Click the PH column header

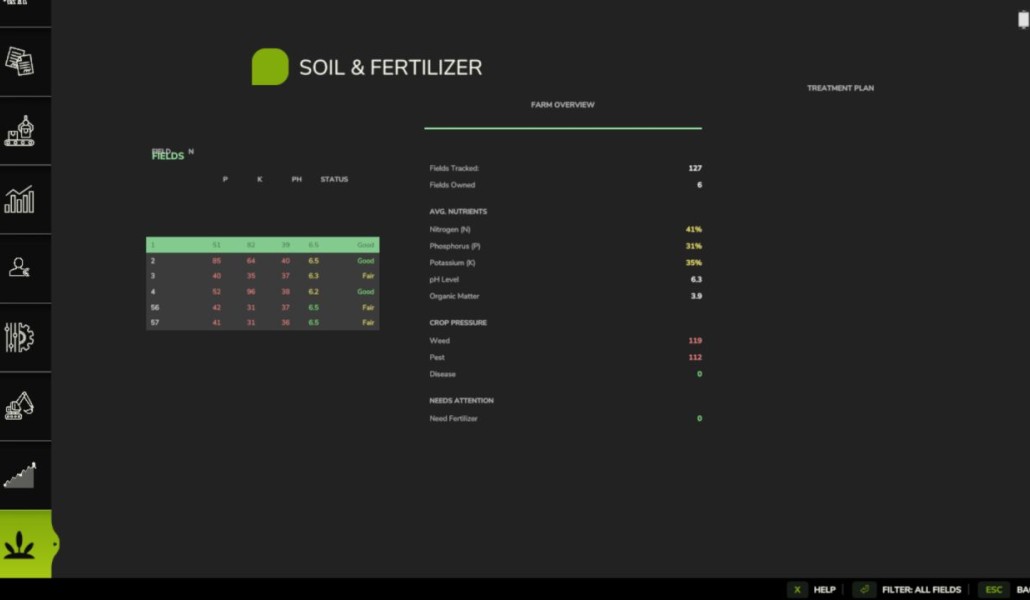click(297, 179)
